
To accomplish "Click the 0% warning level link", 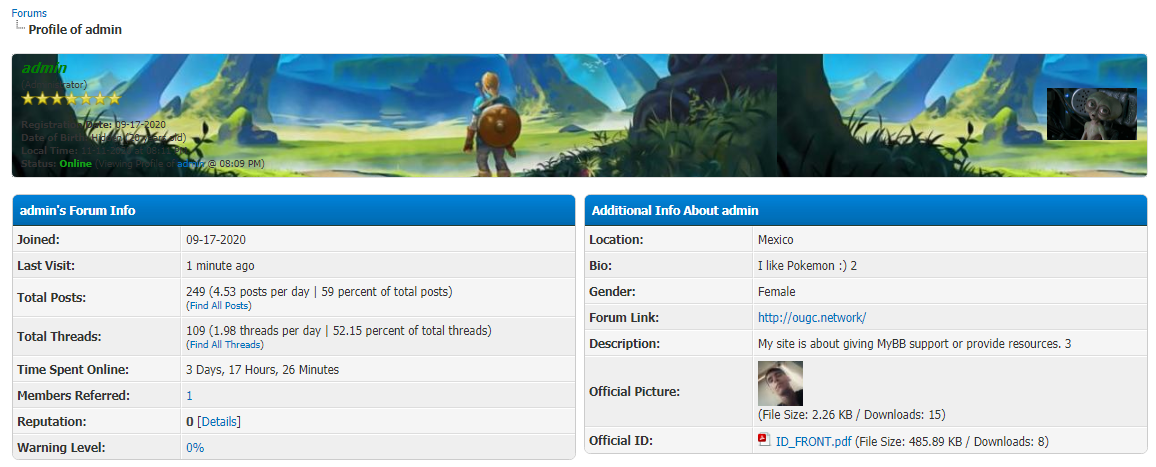I will point(195,448).
